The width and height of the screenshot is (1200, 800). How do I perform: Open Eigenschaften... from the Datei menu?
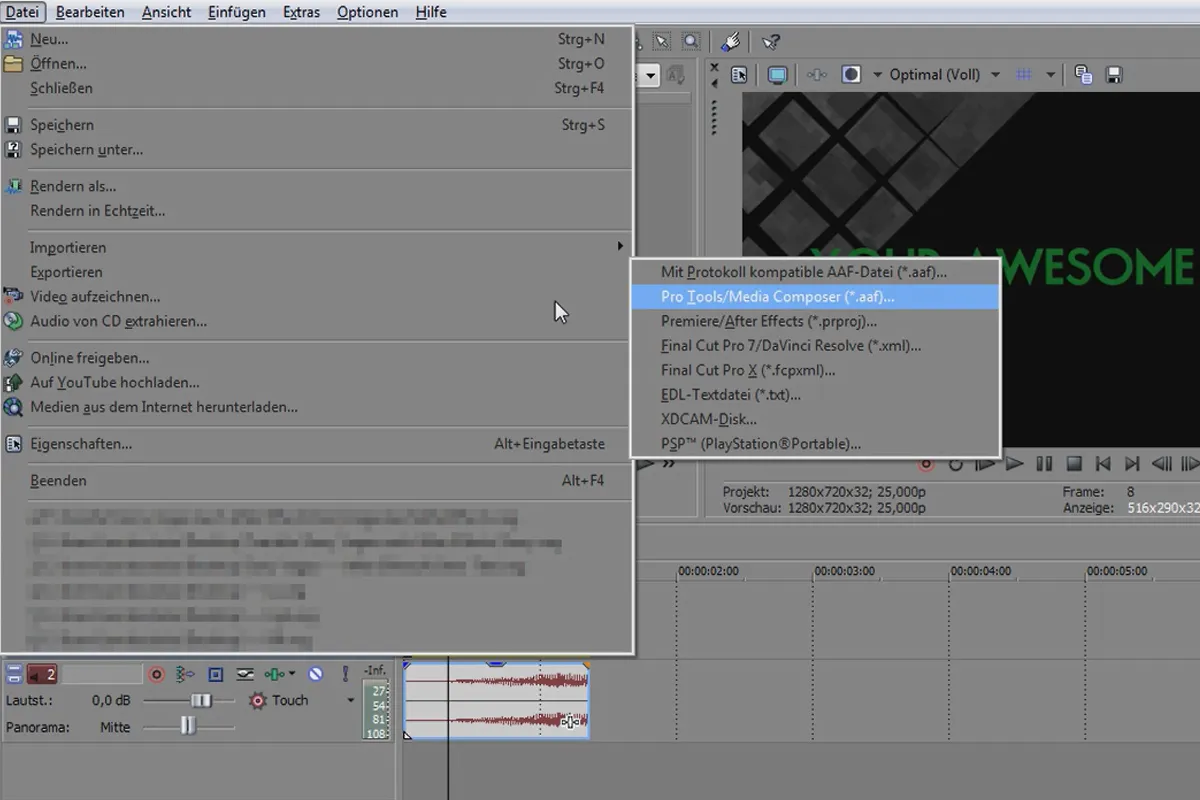tap(317, 444)
